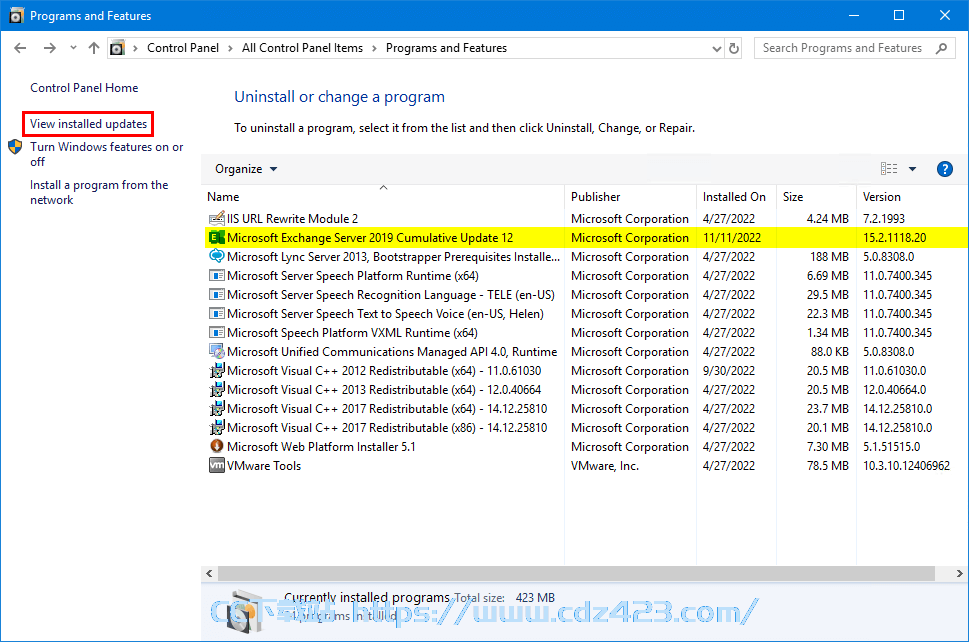
Task: Click the Visual C++ 2017 x86 icon
Action: [x=217, y=427]
